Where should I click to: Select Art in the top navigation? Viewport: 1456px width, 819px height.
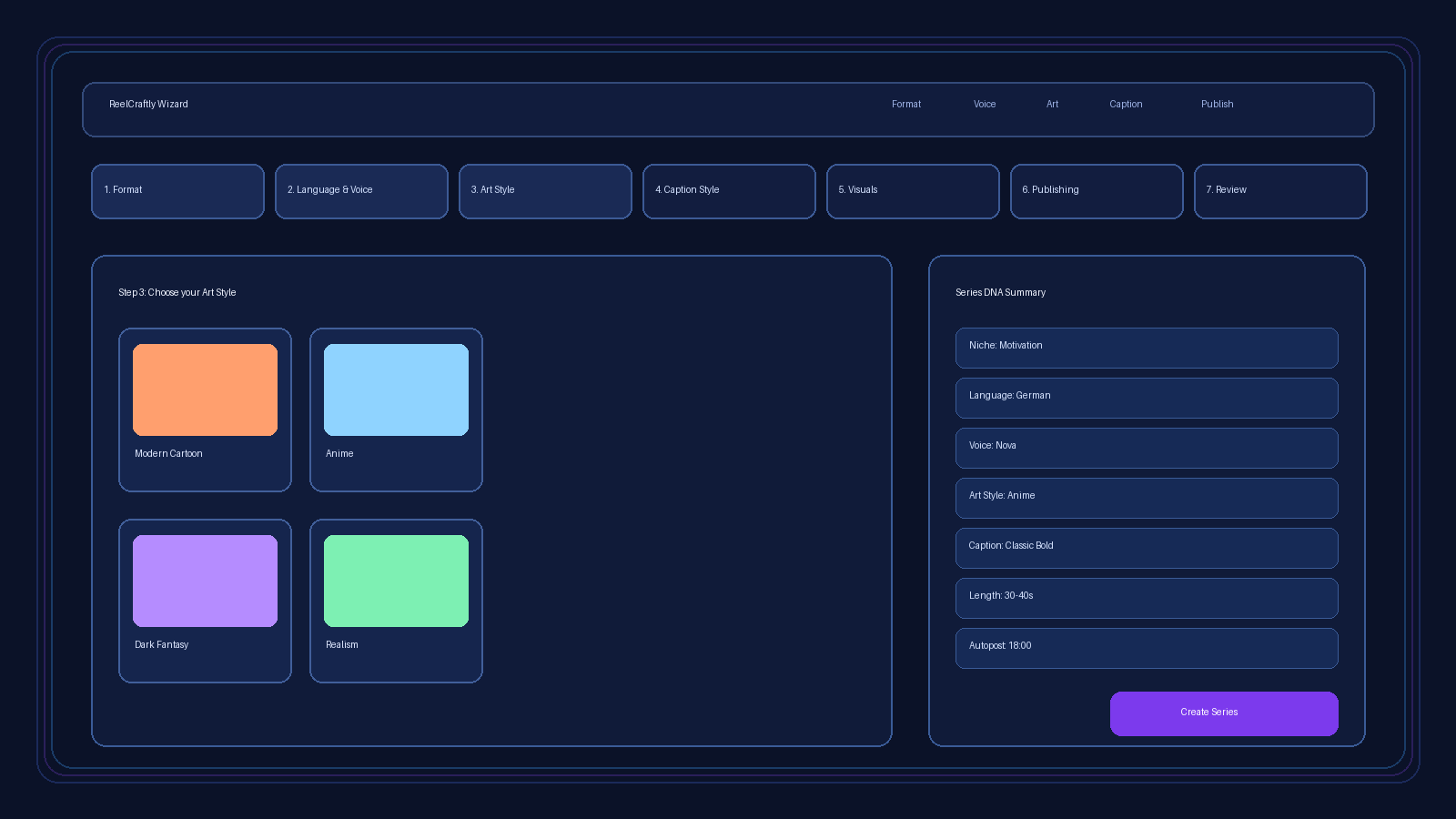(x=1052, y=105)
